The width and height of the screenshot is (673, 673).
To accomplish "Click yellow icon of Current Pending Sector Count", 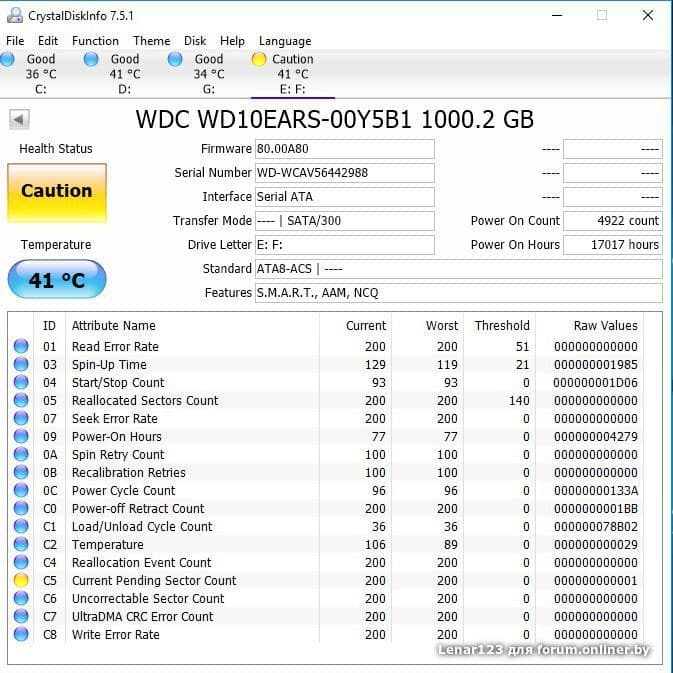I will 21,580.
